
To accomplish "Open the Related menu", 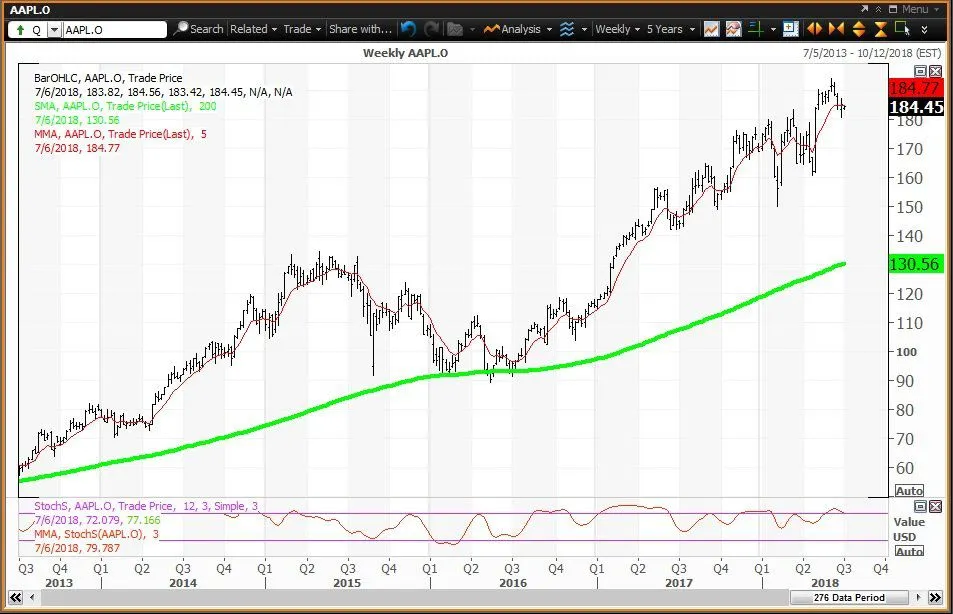I will [252, 29].
